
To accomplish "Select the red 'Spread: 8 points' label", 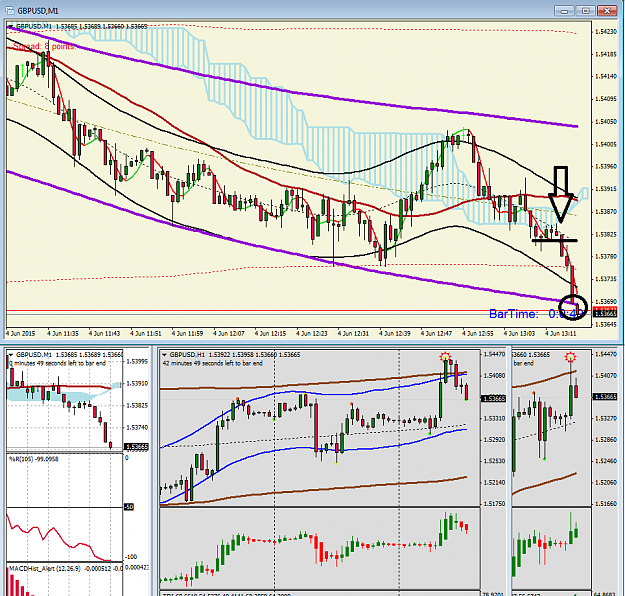I will coord(43,47).
